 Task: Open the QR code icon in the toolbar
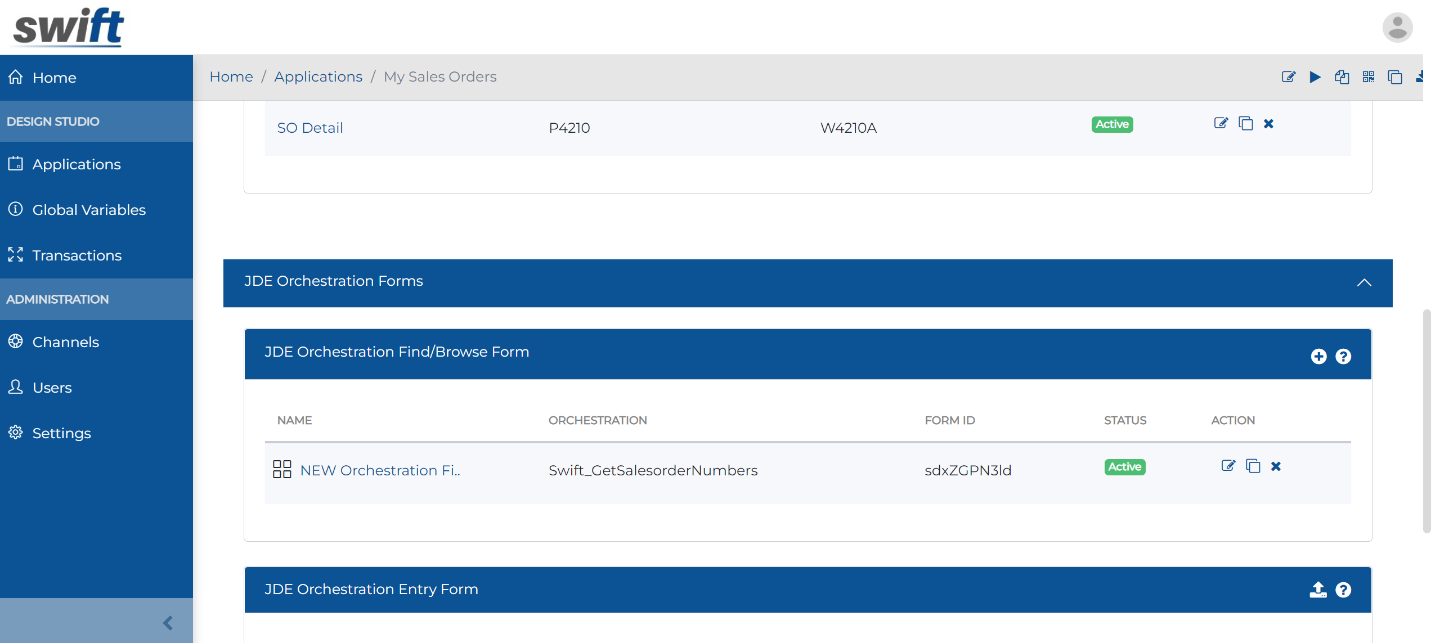coord(1368,76)
